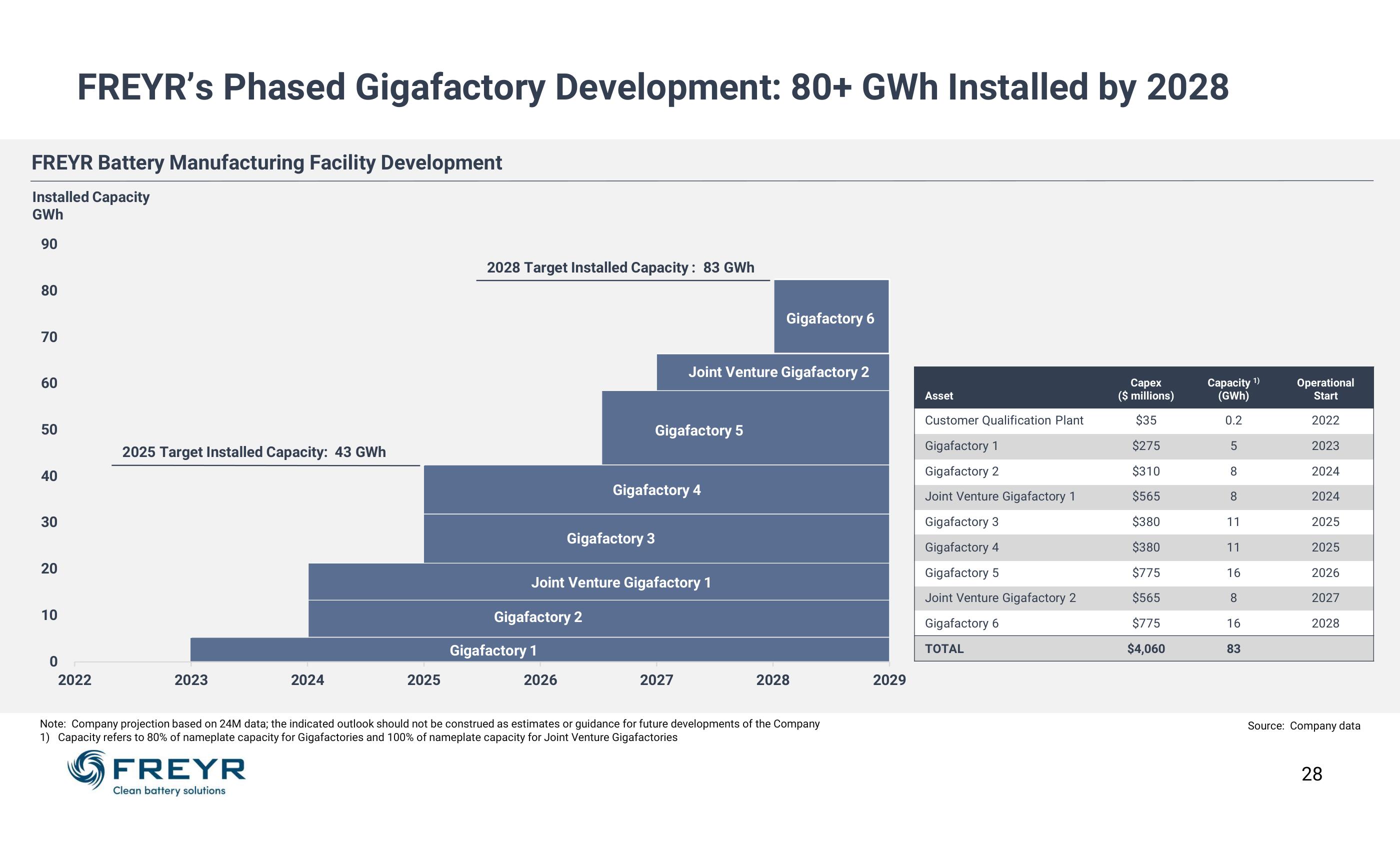Click the 'TOTAL' row label

944,649
